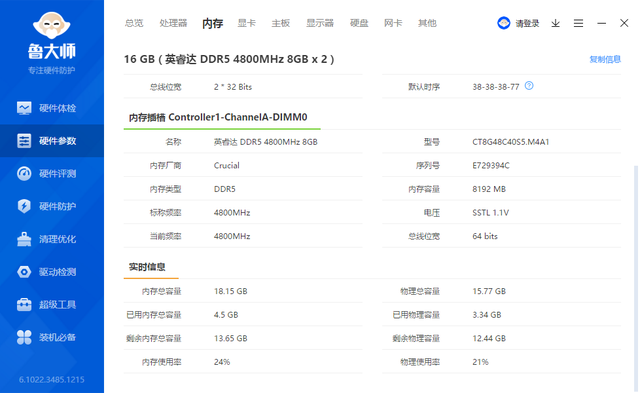Switch to the 显示器 tab
640x393 pixels.
point(320,23)
